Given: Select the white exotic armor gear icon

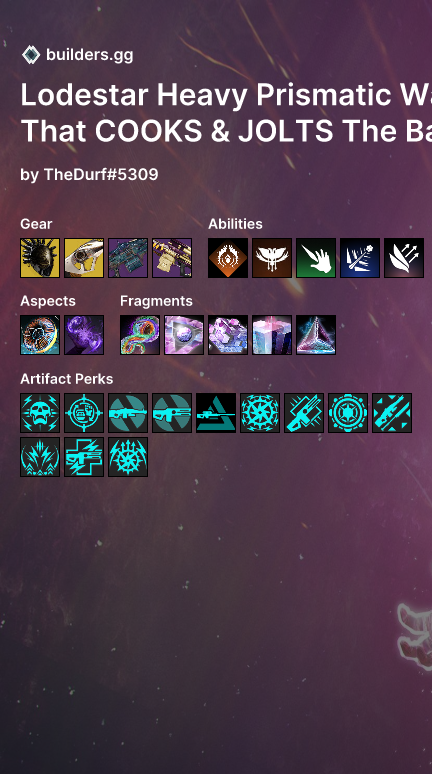Looking at the screenshot, I should [84, 258].
